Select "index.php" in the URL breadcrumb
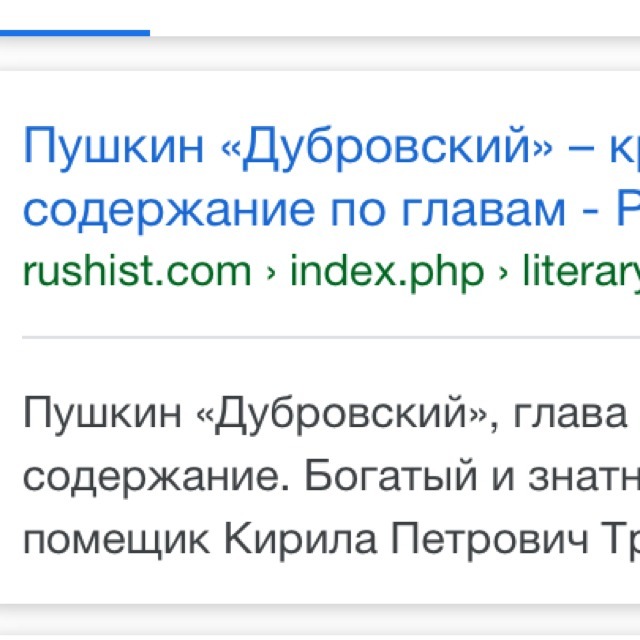Viewport: 640px width, 640px height. click(x=387, y=270)
